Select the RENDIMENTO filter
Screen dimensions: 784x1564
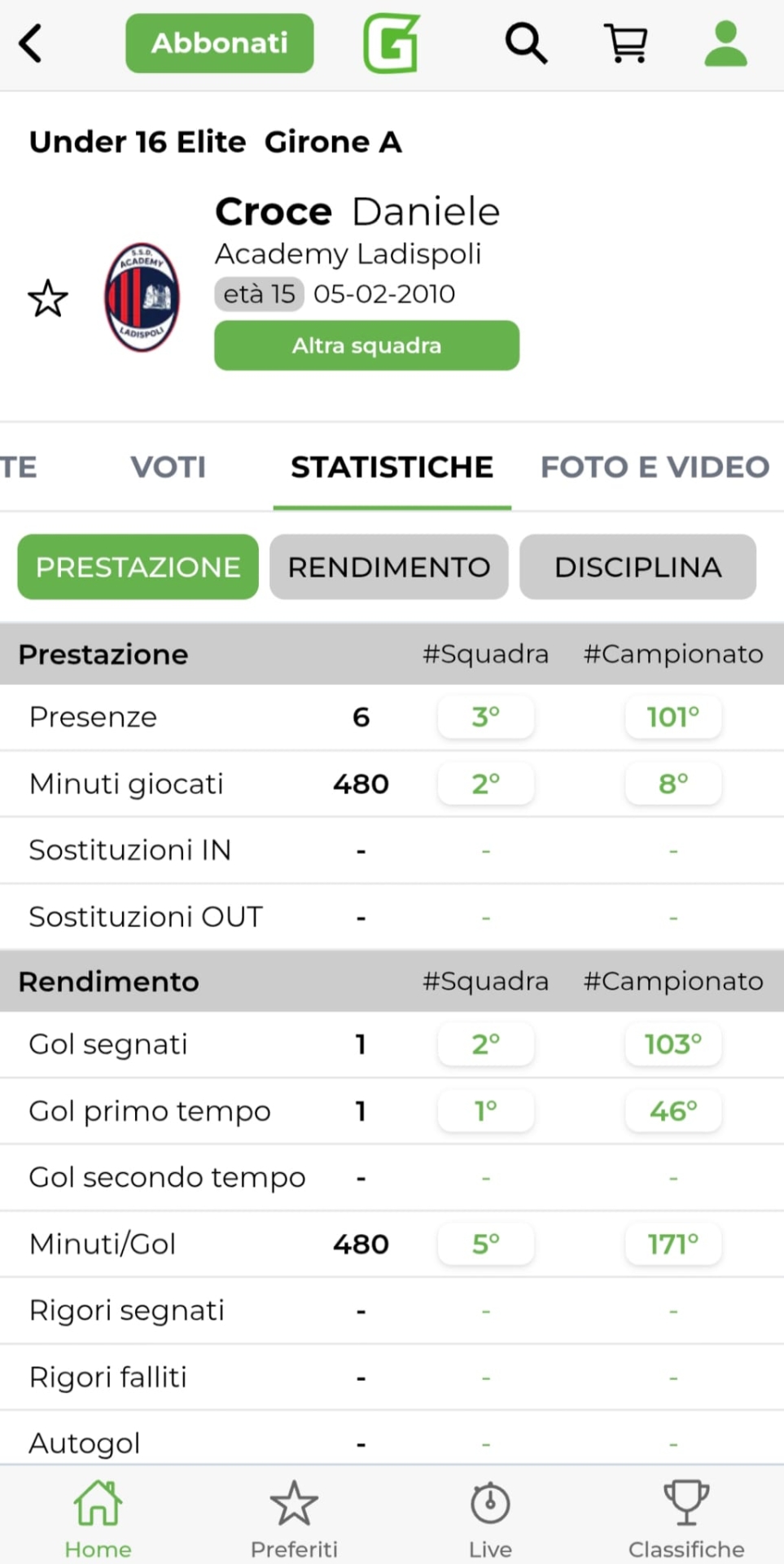[x=389, y=567]
